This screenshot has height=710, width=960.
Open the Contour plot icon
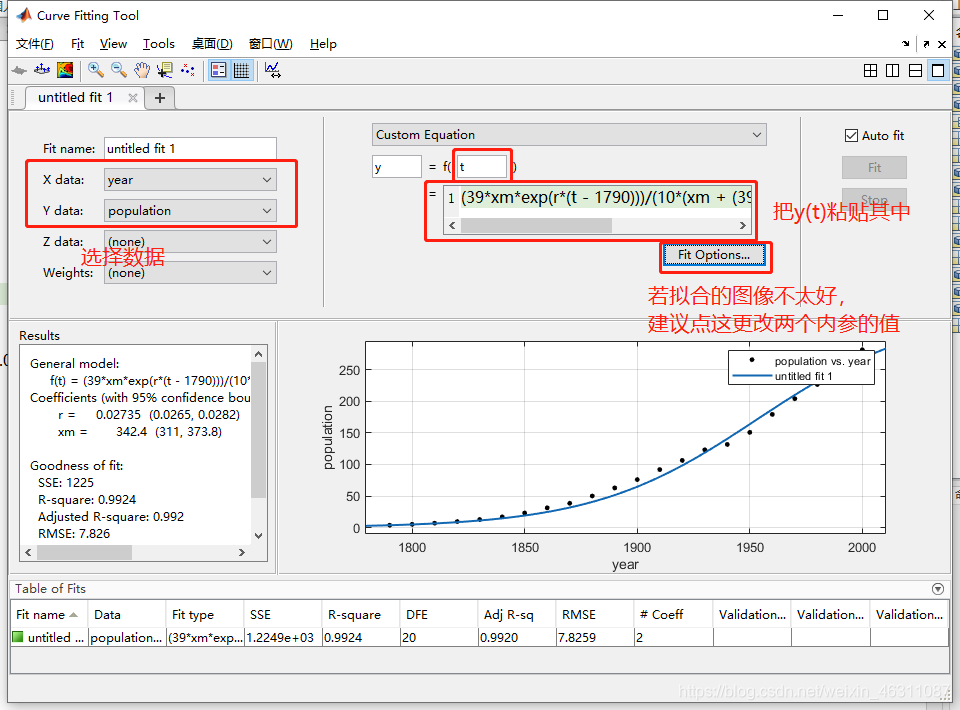tap(65, 70)
